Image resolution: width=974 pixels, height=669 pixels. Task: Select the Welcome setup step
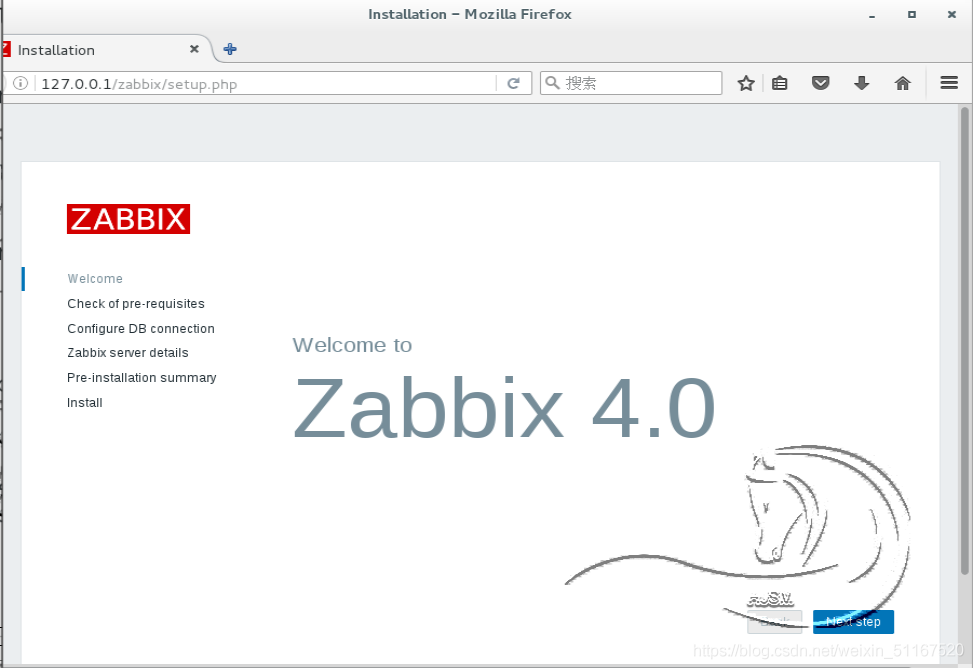pos(95,279)
